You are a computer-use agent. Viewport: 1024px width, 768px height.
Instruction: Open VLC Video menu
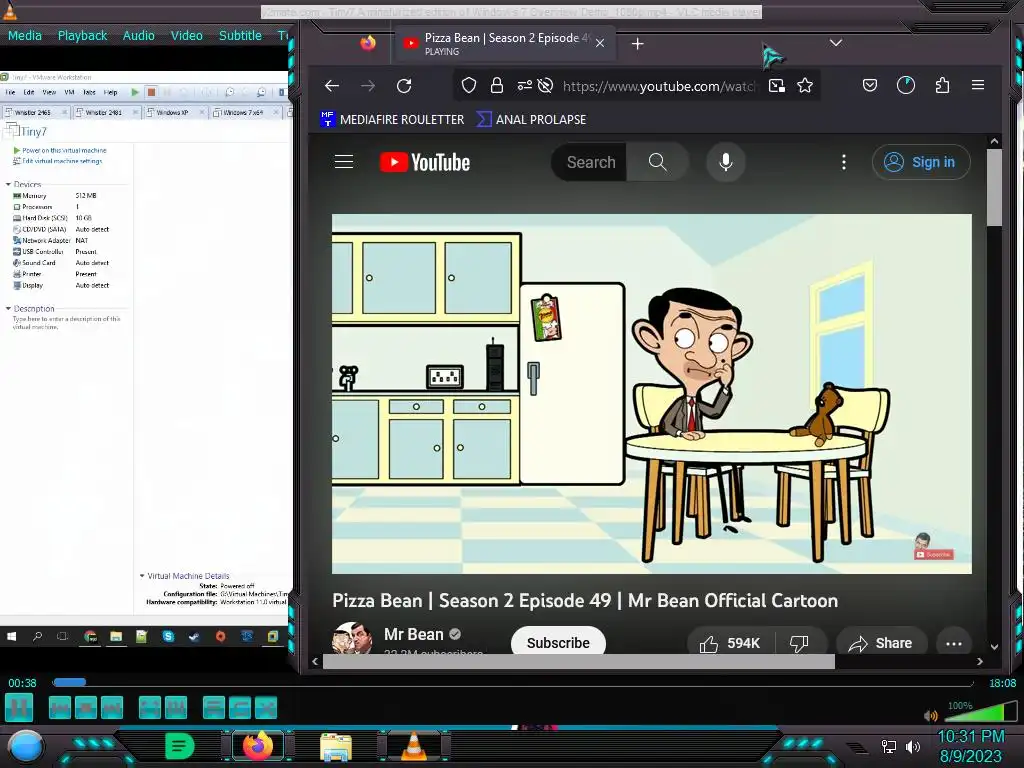pyautogui.click(x=187, y=35)
